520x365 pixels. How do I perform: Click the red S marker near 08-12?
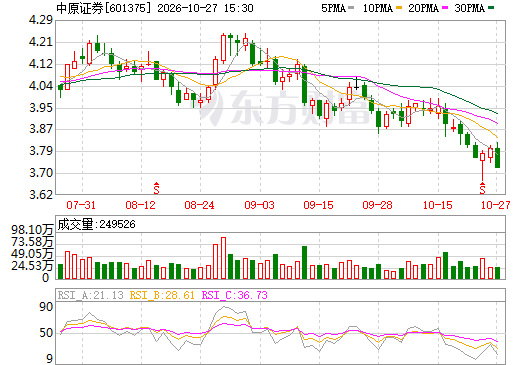(156, 188)
